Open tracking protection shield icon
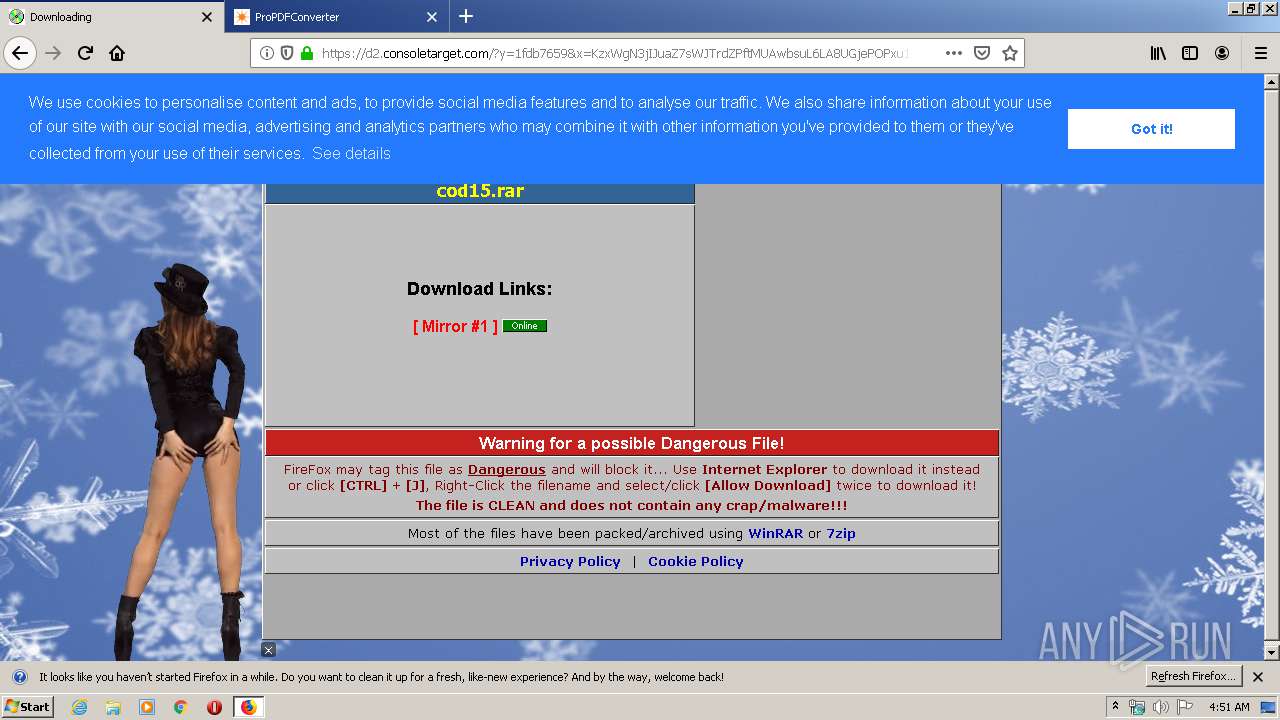This screenshot has height=720, width=1280. click(x=287, y=53)
